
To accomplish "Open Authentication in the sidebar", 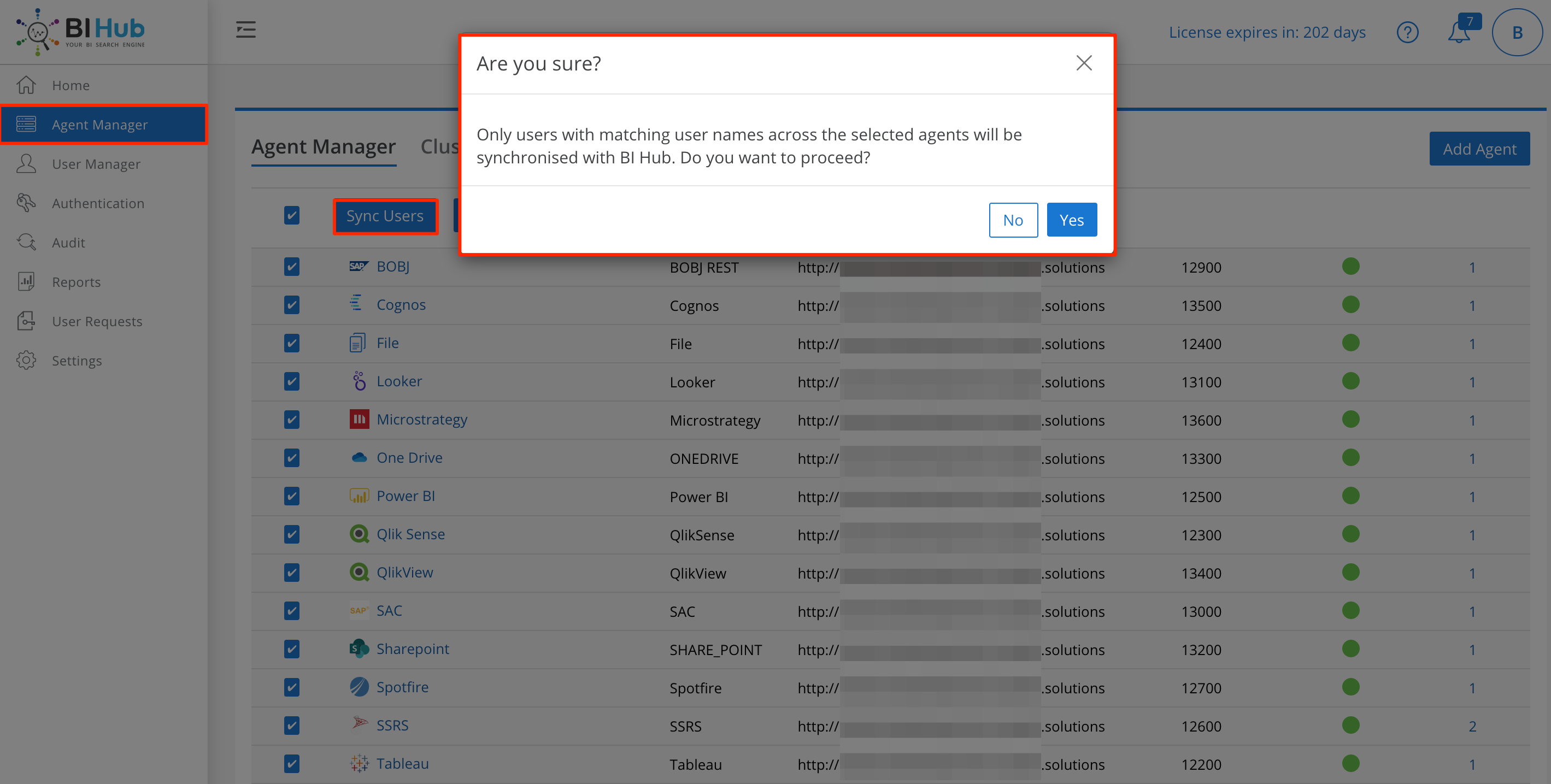I will tap(103, 203).
